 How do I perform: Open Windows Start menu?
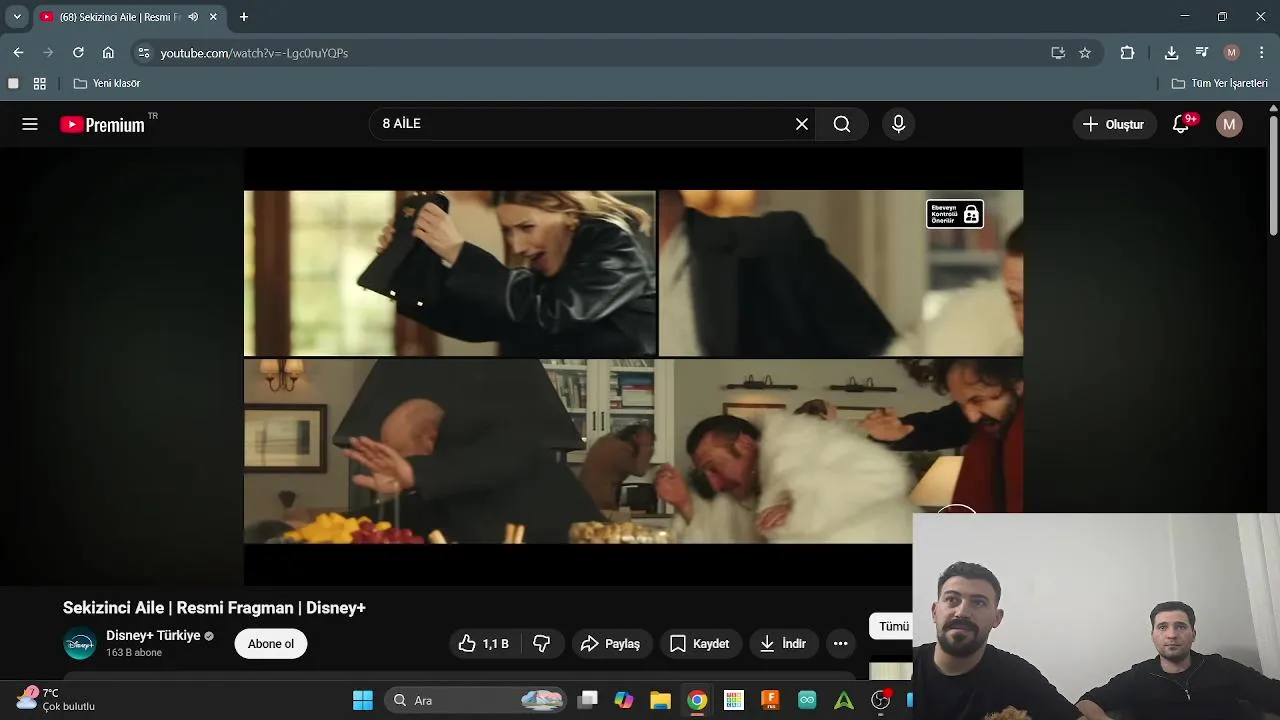pos(363,700)
